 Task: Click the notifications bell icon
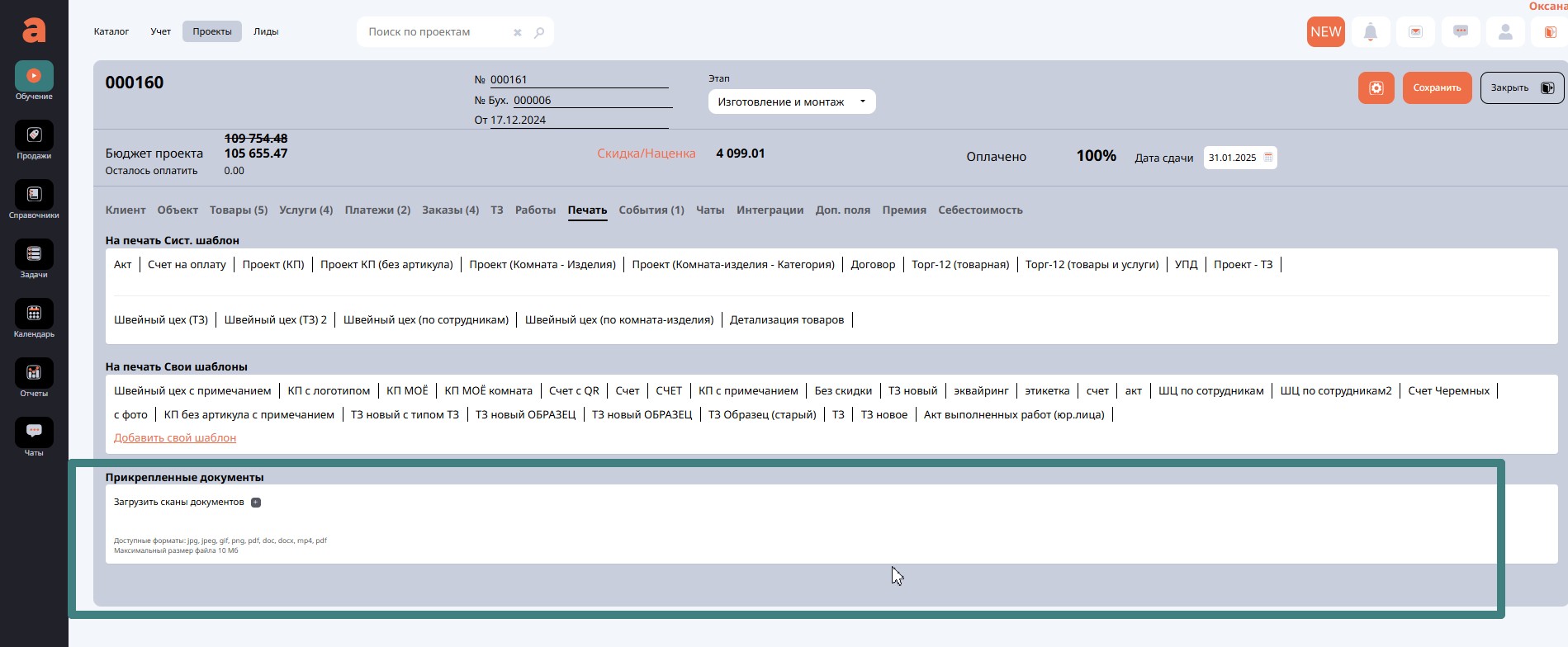click(1371, 32)
